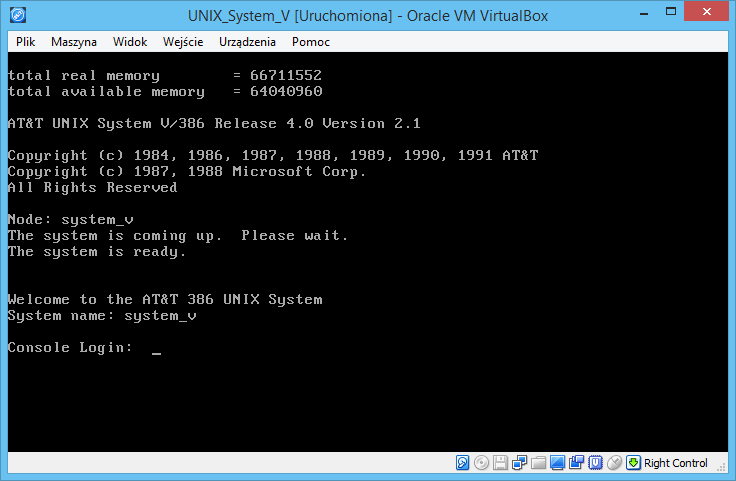Click the floppy disk status icon
Screen dimensions: 736x481
point(500,463)
